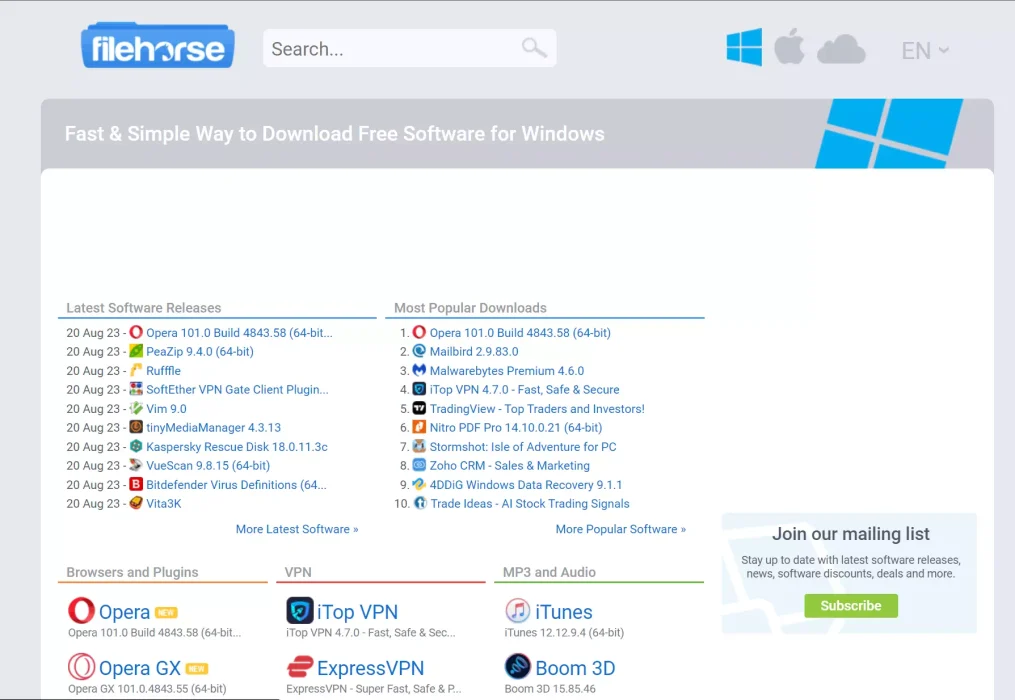Click the Opera icon in Latest Software Releases
The image size is (1015, 700).
pyautogui.click(x=136, y=332)
